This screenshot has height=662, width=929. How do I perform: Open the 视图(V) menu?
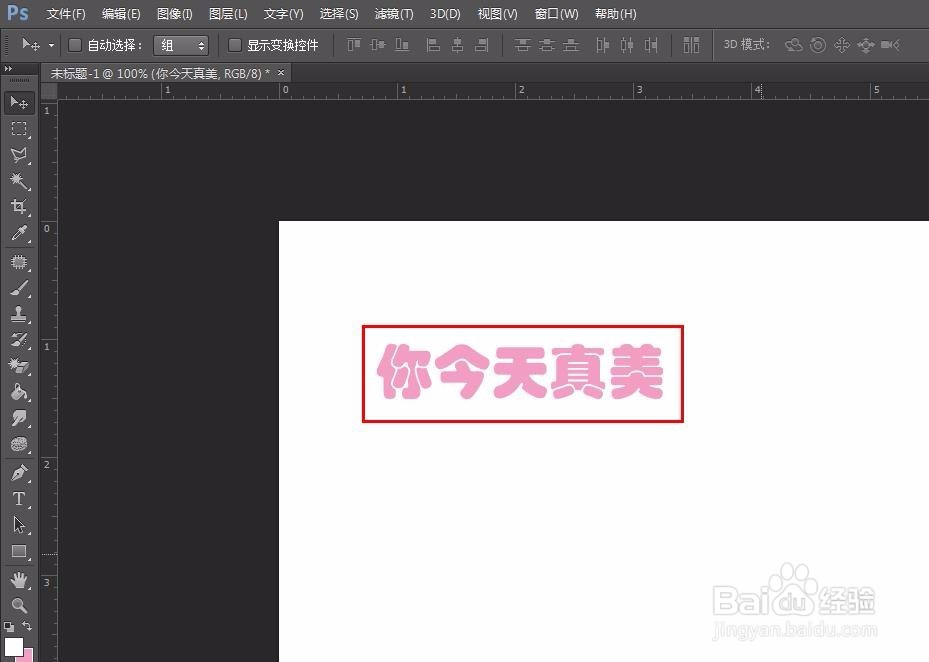click(x=498, y=14)
